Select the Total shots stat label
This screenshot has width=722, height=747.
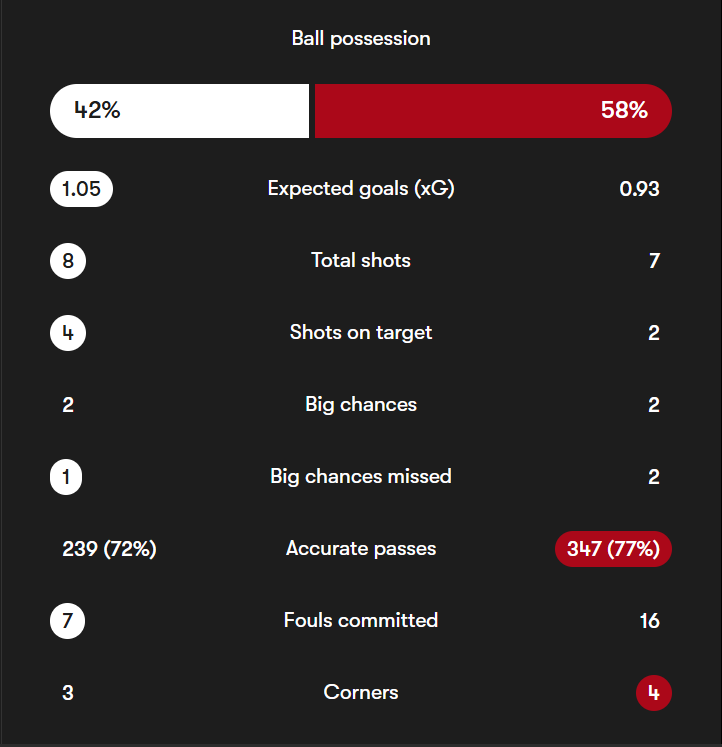tap(361, 261)
